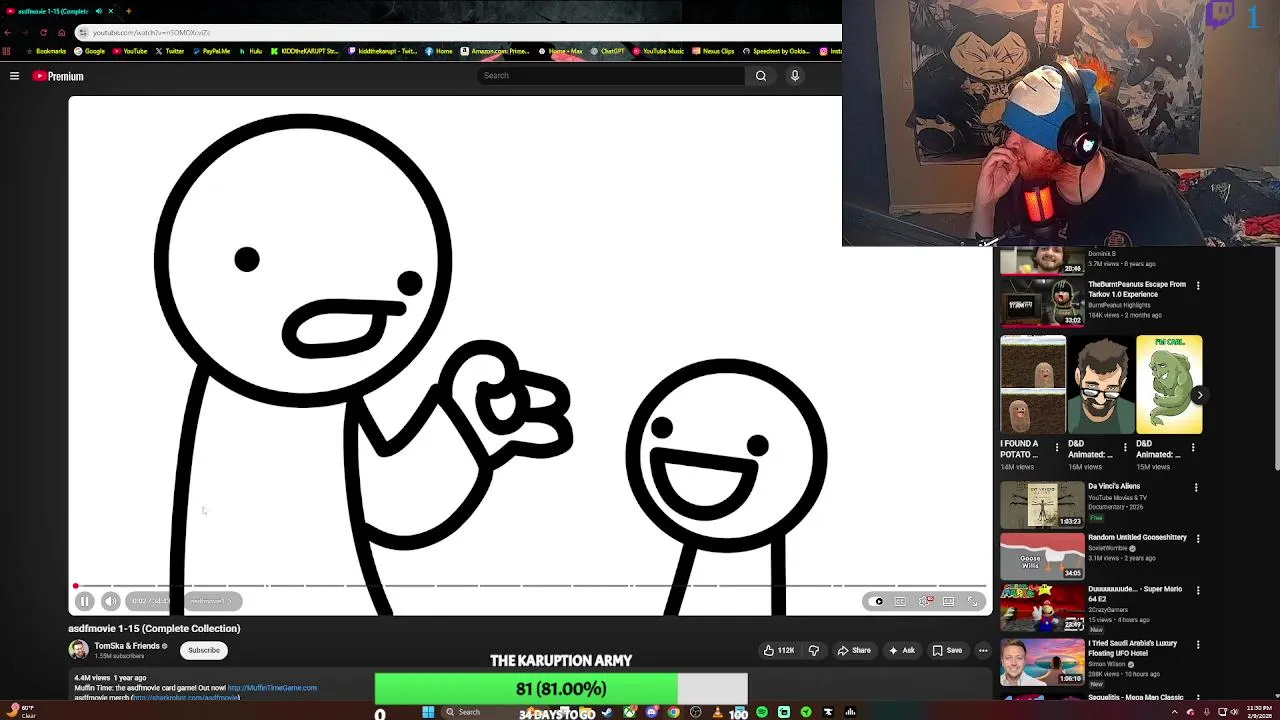Open the I FOUND A POTATO short thumbnail

[x=1033, y=385]
